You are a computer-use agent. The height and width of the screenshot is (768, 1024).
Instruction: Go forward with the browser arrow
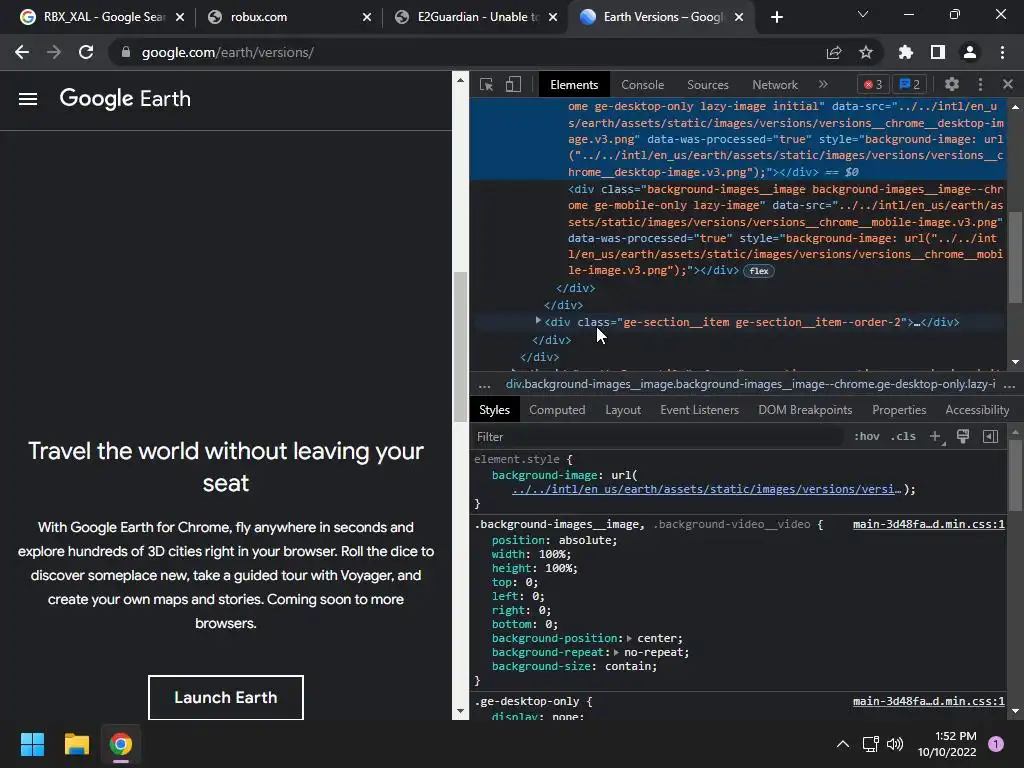click(54, 52)
